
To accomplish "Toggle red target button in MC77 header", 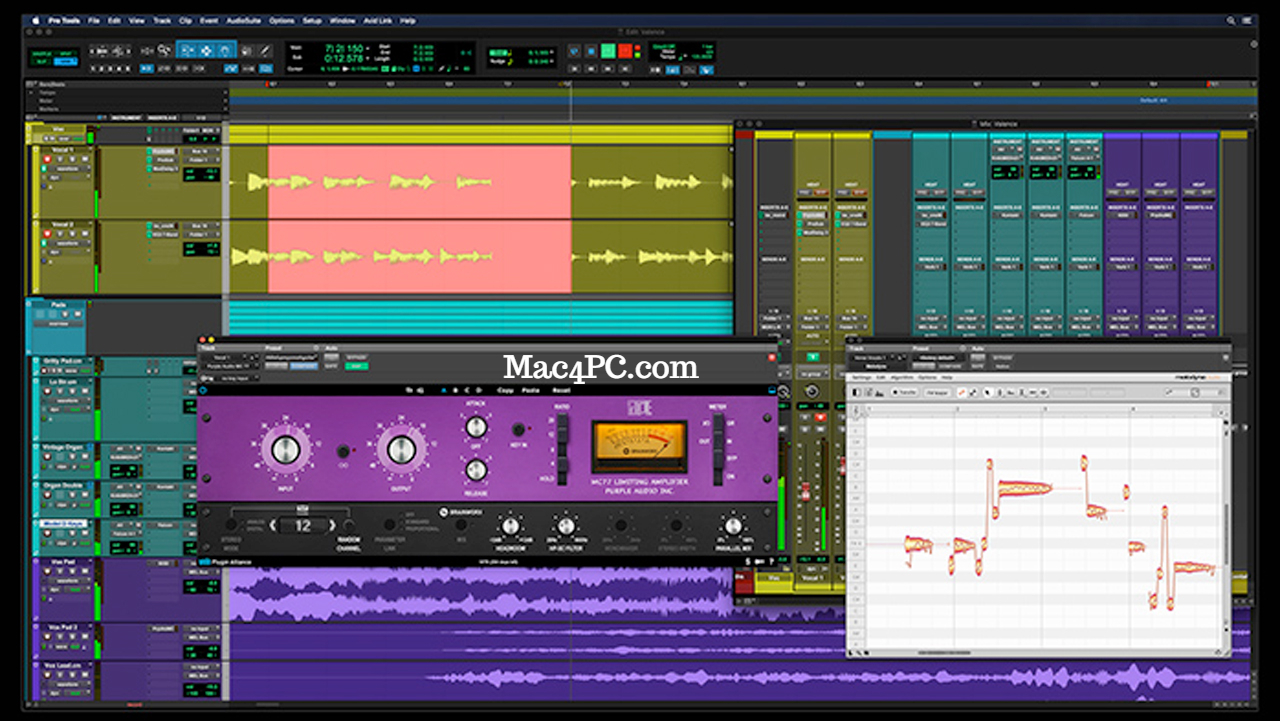I will click(x=772, y=356).
